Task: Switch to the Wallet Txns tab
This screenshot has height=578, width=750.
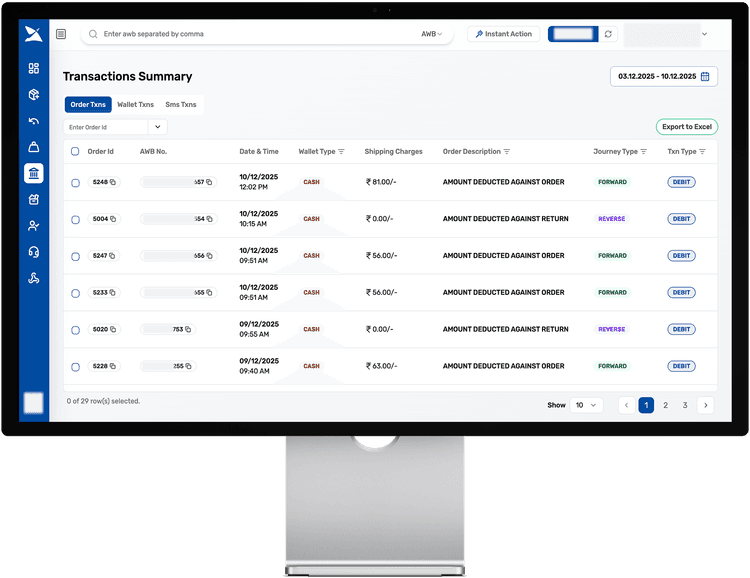Action: pyautogui.click(x=135, y=104)
